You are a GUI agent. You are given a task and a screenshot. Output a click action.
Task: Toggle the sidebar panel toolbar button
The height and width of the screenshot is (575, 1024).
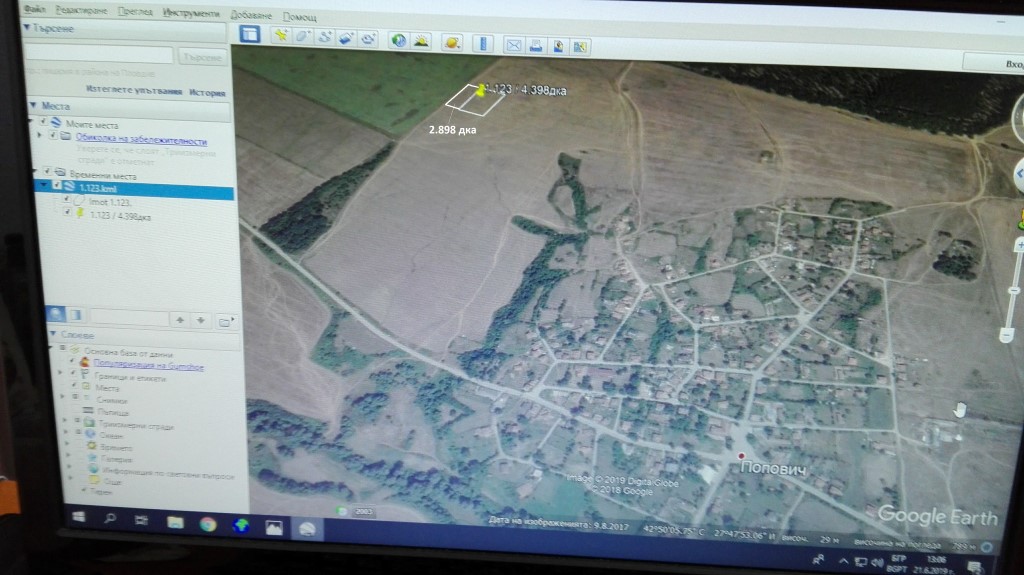coord(250,35)
